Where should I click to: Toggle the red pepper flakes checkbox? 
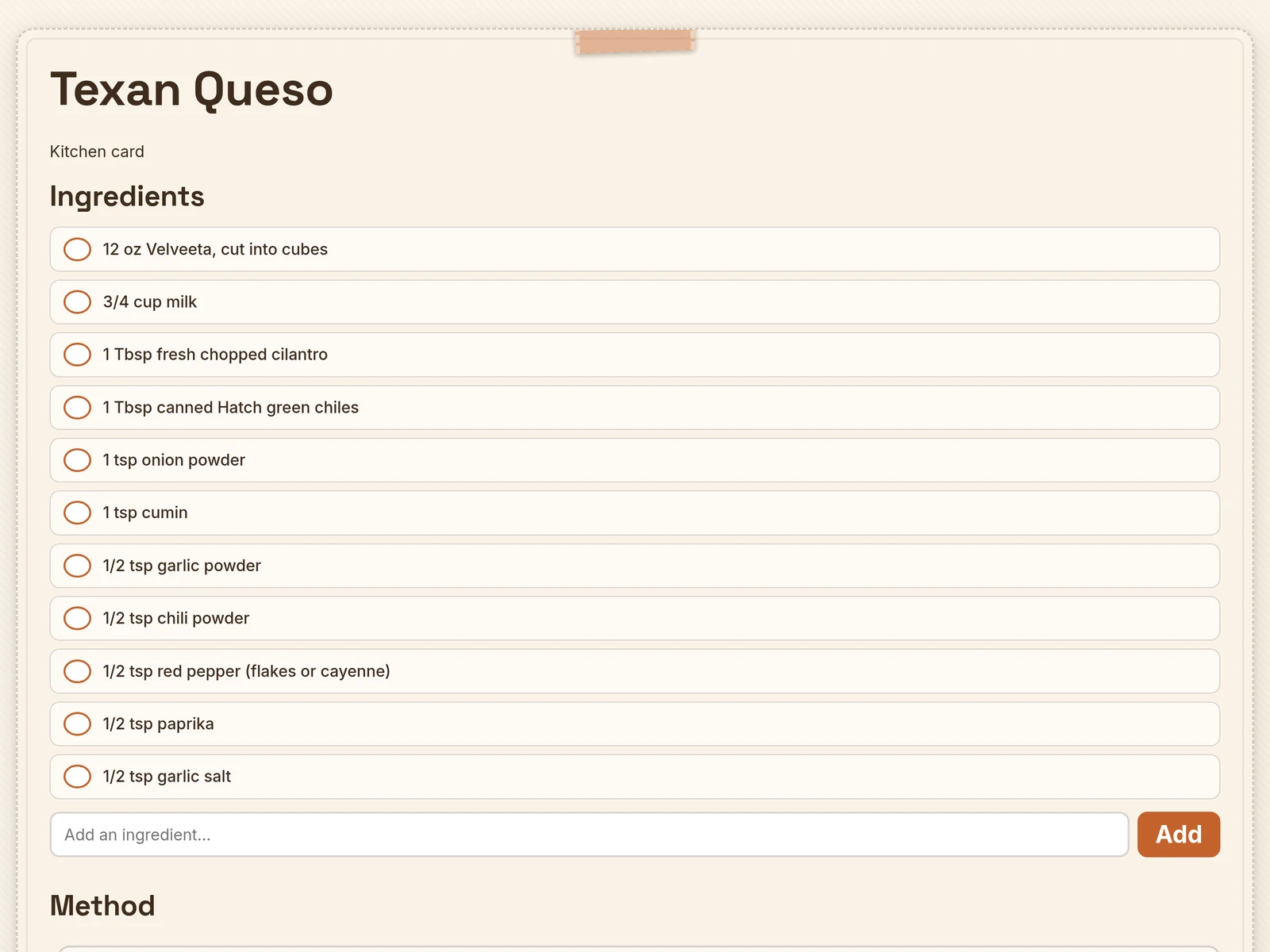tap(77, 671)
